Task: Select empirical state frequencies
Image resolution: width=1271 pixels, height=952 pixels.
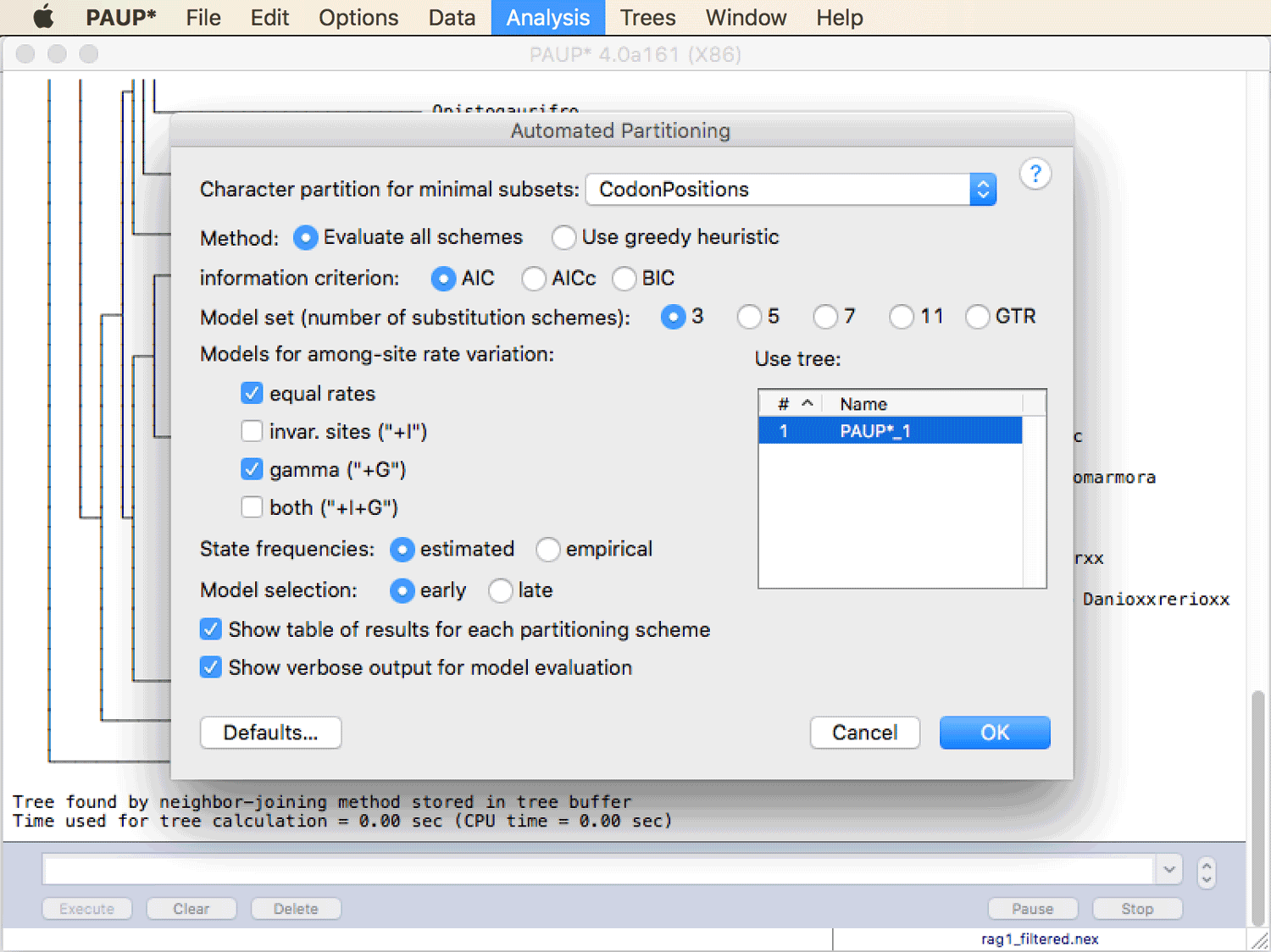Action: [x=548, y=550]
